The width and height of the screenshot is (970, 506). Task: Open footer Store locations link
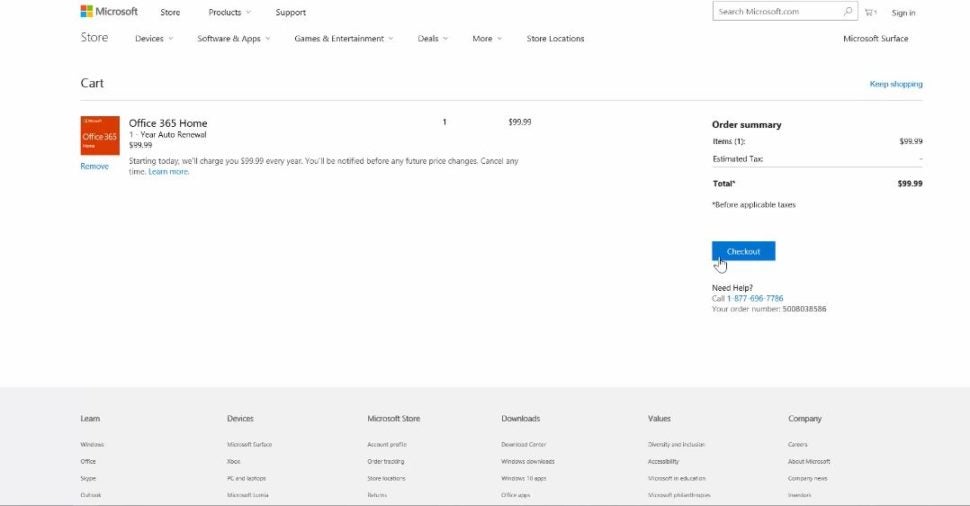point(386,478)
